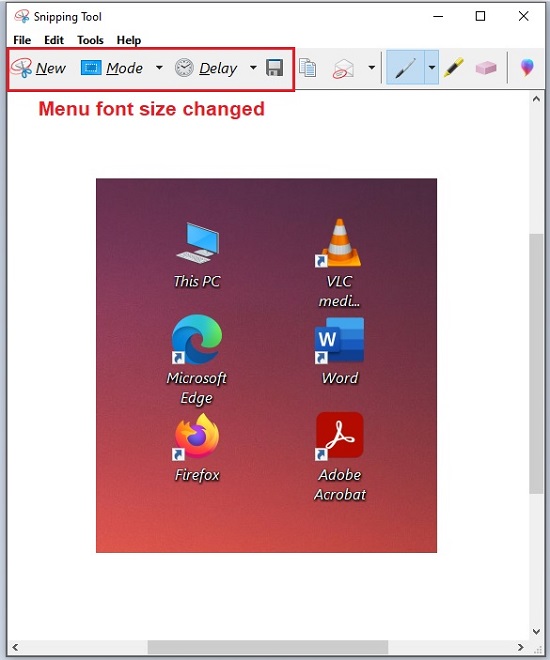Edit with Paint 3D icon
550x660 pixels.
527,67
